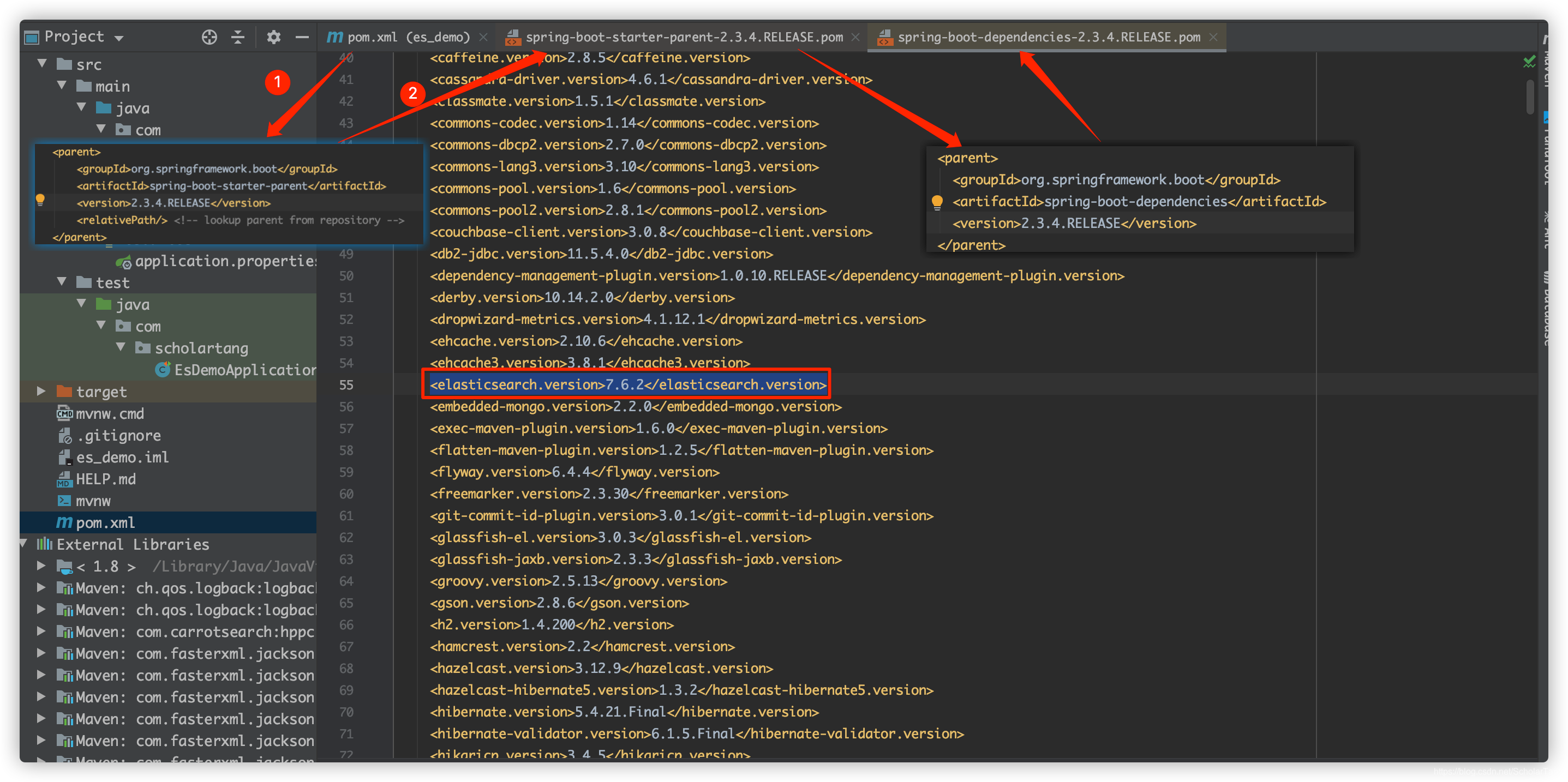The width and height of the screenshot is (1568, 782).
Task: Select the main folder icon
Action: click(83, 86)
